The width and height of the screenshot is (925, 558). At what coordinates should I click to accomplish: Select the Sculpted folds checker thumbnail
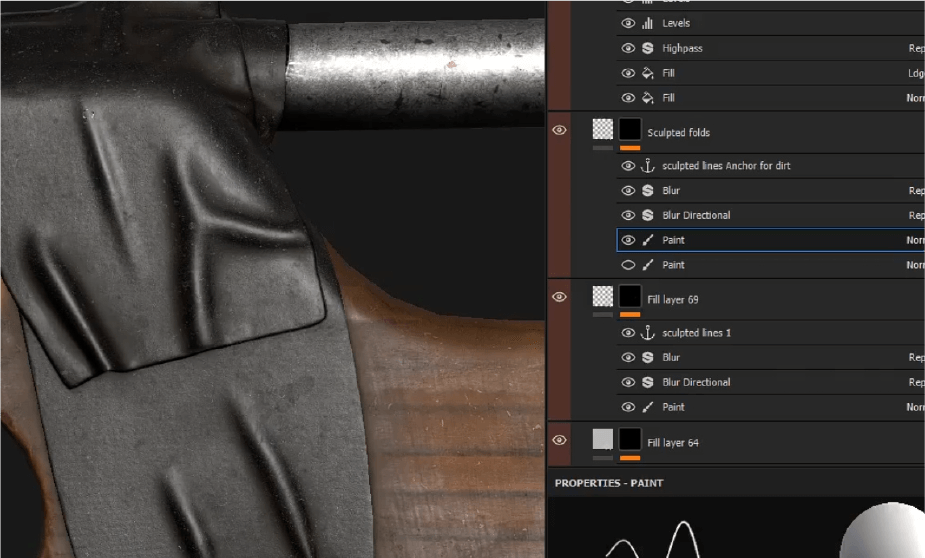point(603,129)
